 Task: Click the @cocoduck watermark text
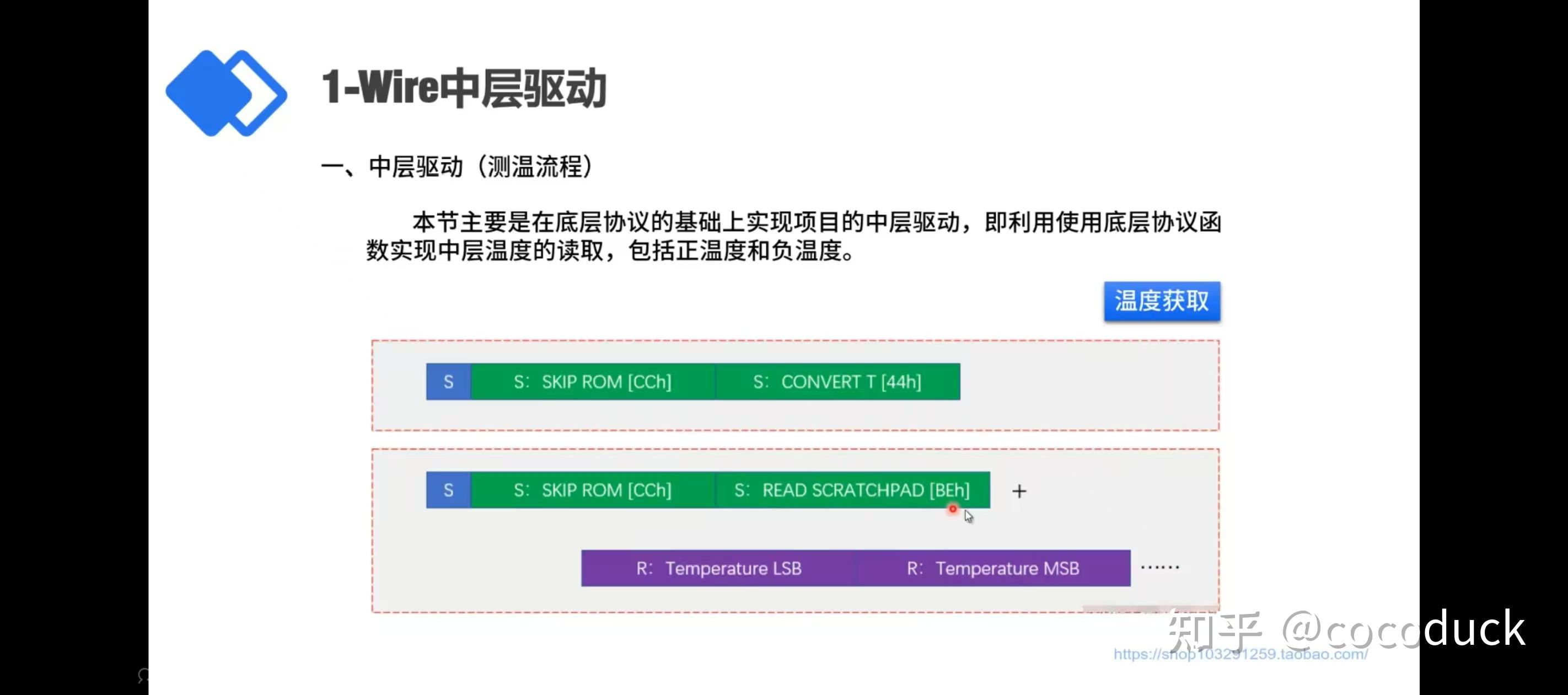pos(1403,629)
